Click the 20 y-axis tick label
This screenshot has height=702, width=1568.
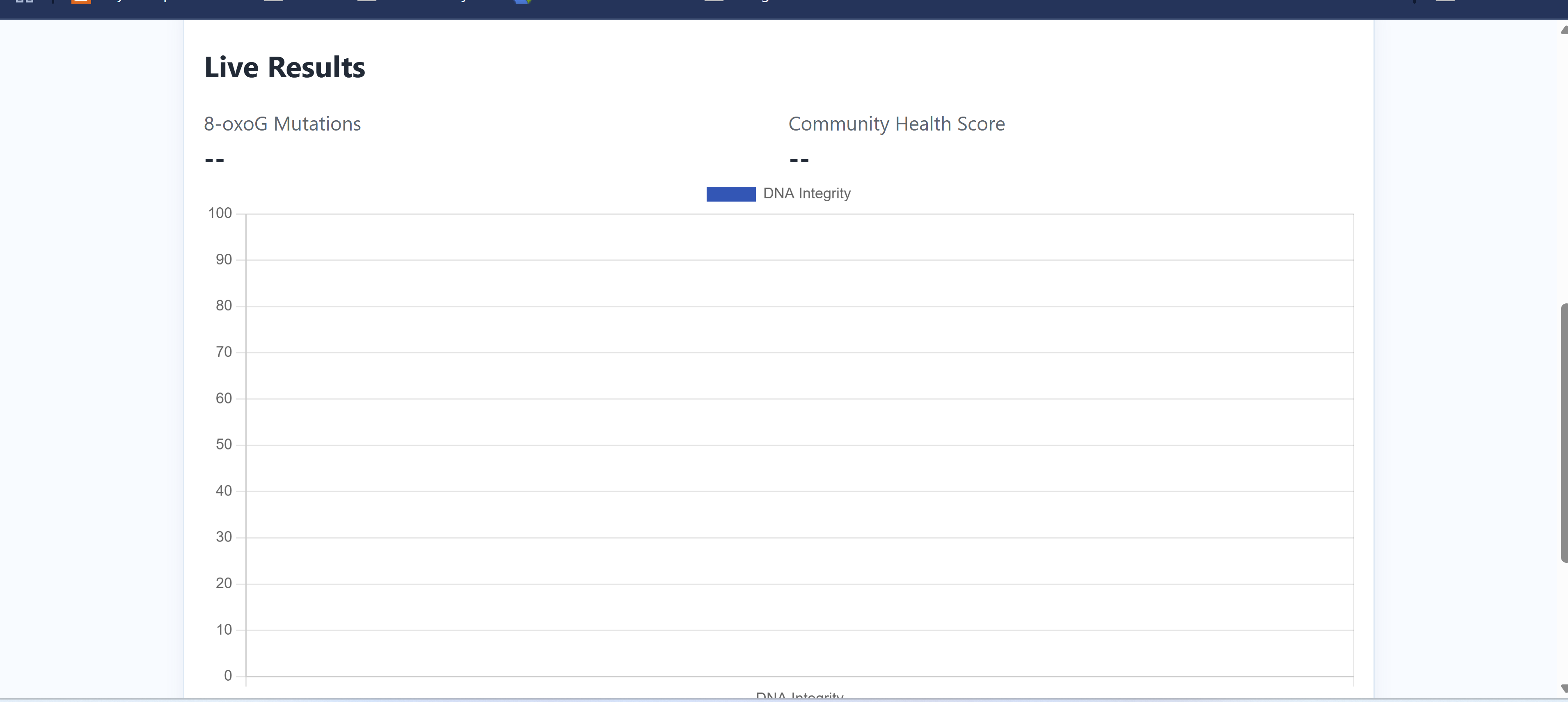click(223, 583)
